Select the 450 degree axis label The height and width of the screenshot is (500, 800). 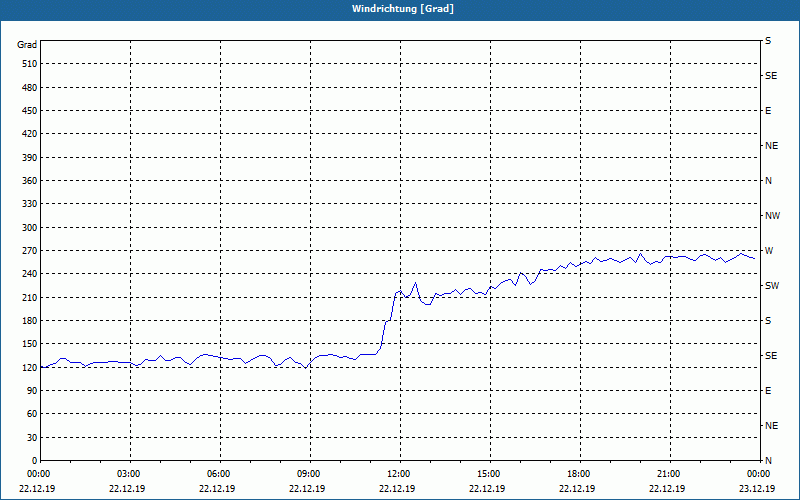(29, 111)
